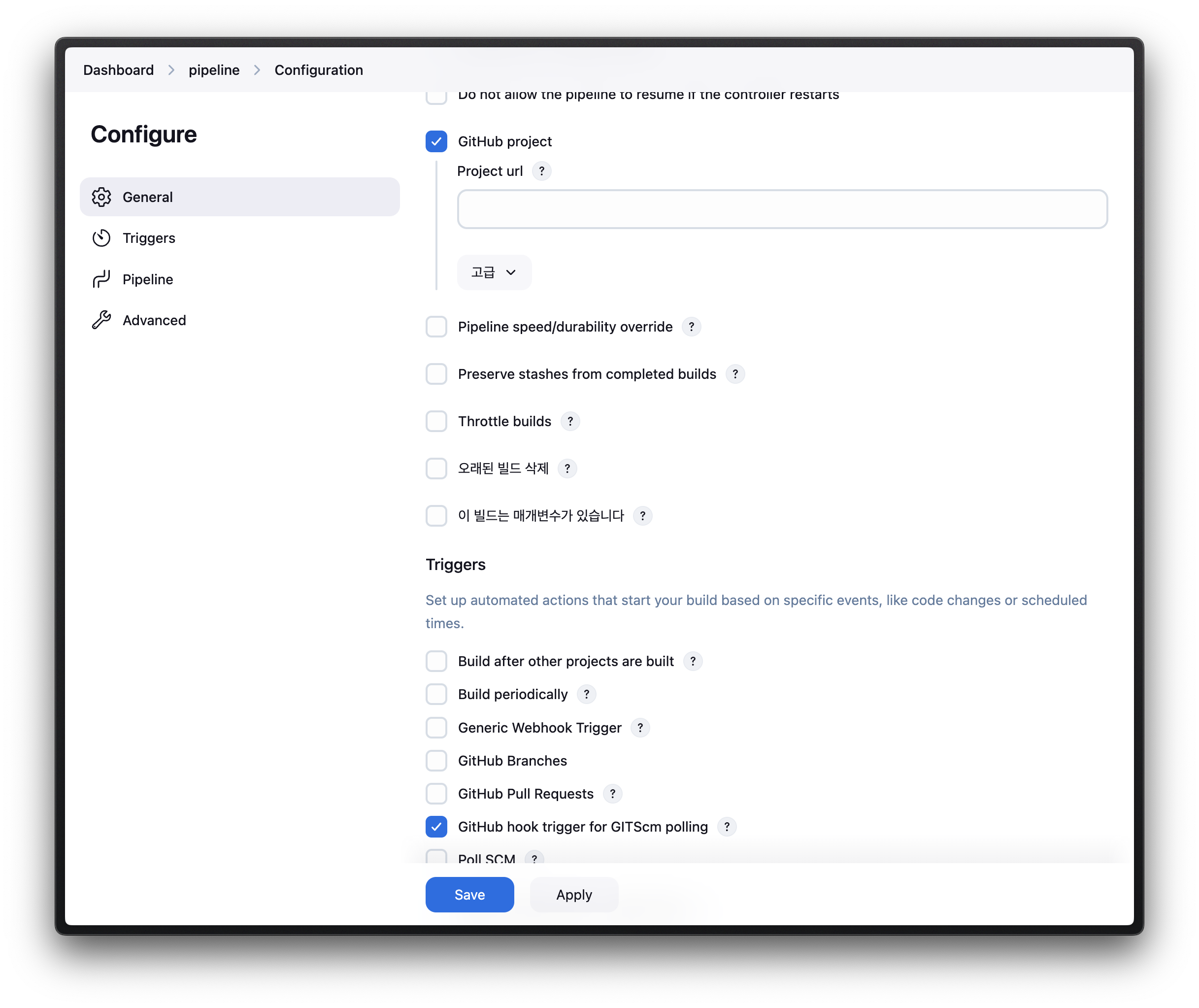
Task: Open help for Build periodically
Action: [587, 695]
